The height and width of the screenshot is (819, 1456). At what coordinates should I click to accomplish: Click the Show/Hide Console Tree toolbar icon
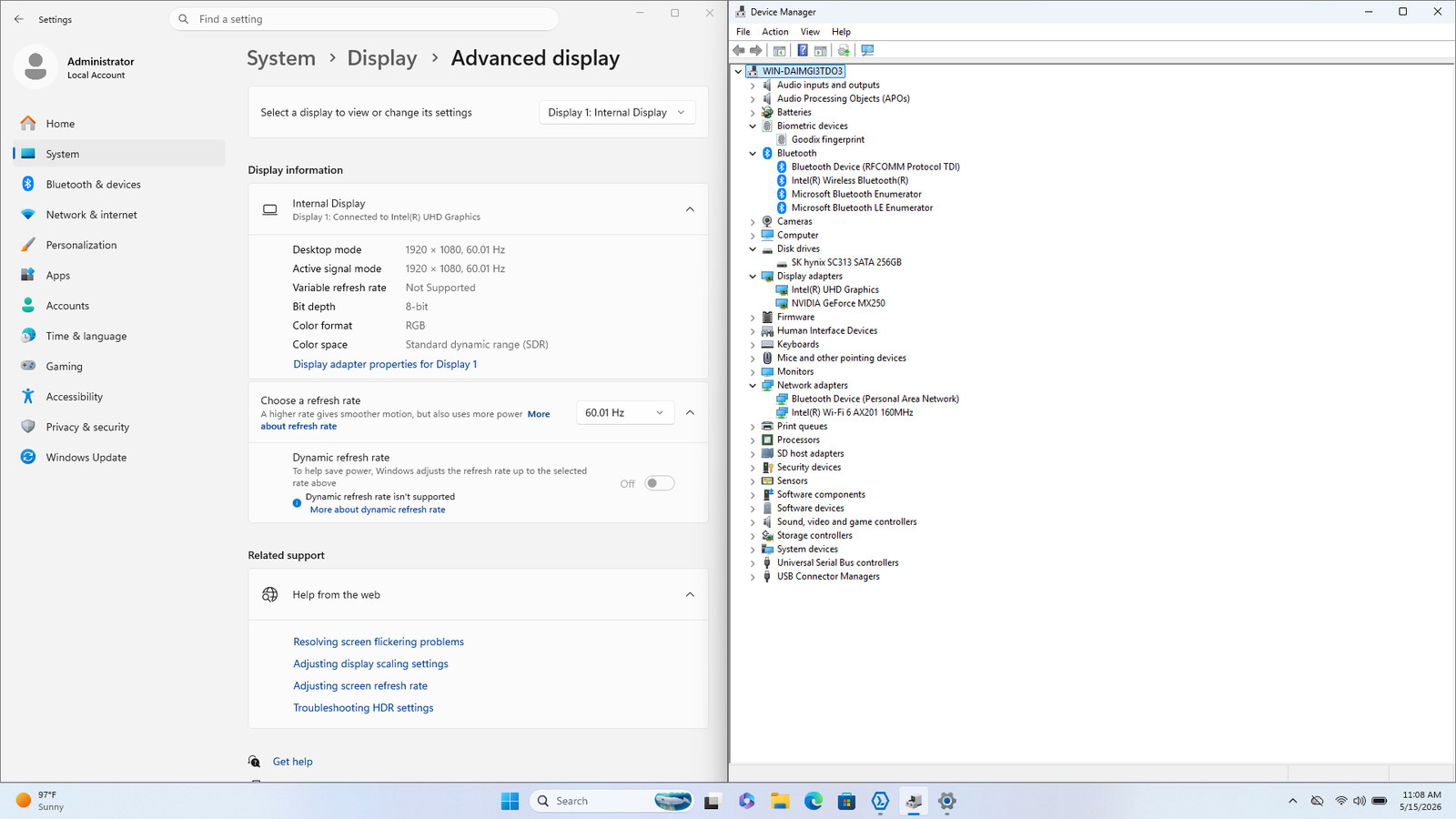(780, 51)
